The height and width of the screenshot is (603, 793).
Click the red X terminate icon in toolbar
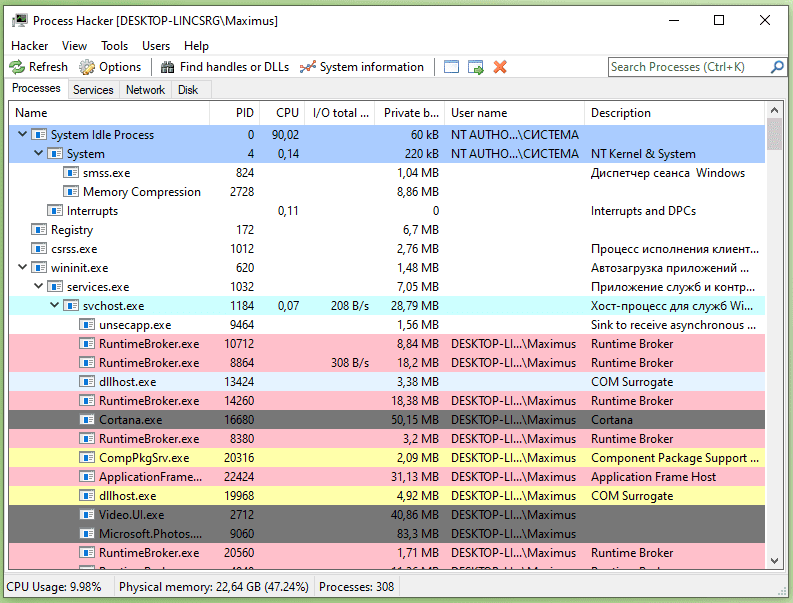pos(500,67)
